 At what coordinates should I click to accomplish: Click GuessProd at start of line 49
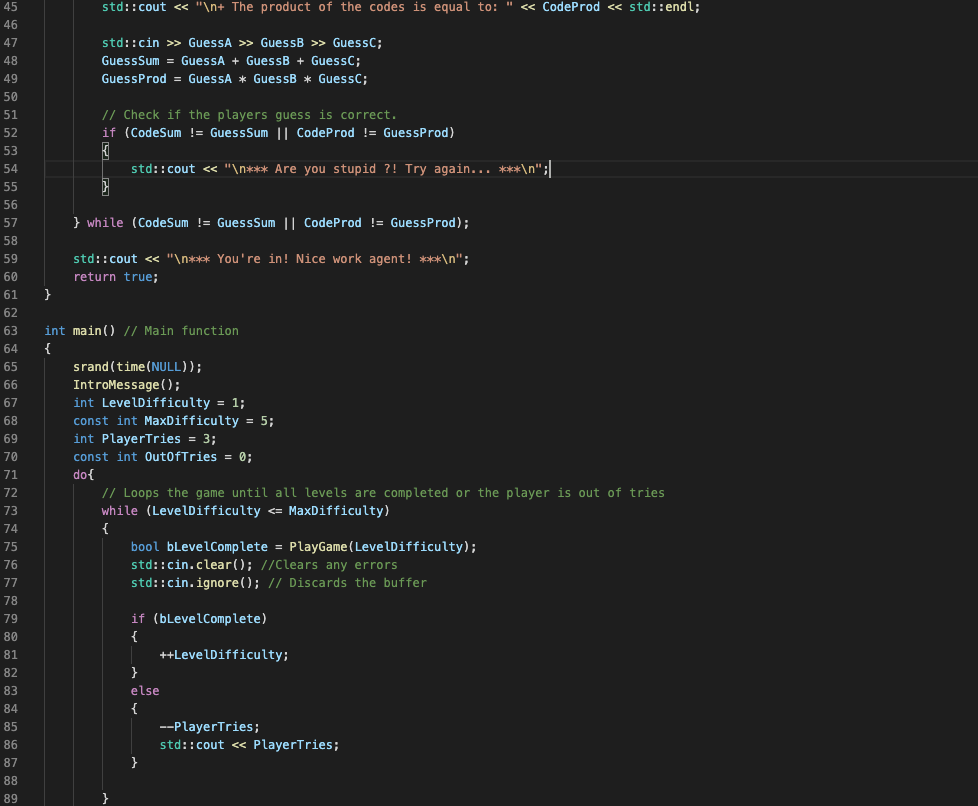coord(134,79)
